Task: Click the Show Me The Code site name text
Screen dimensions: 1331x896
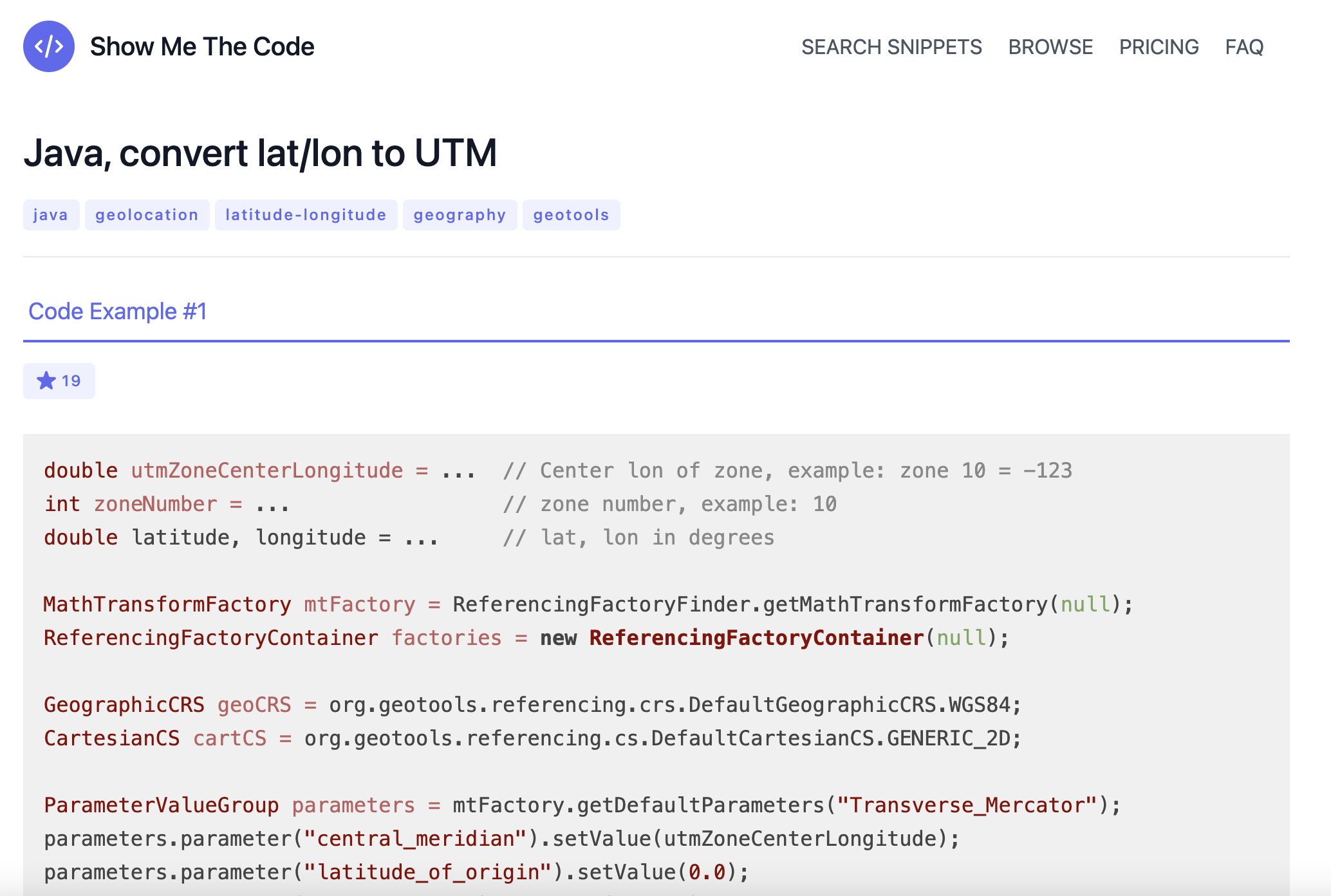Action: [x=202, y=46]
